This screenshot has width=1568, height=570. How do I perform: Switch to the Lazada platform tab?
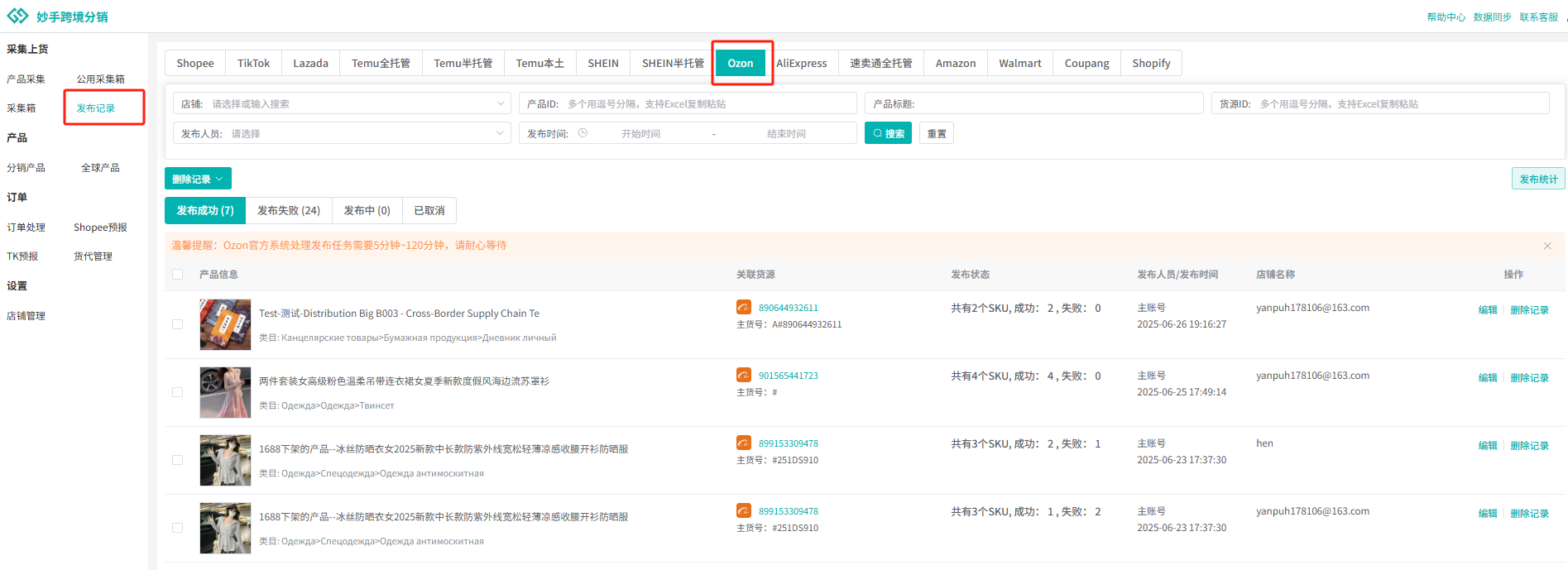310,63
